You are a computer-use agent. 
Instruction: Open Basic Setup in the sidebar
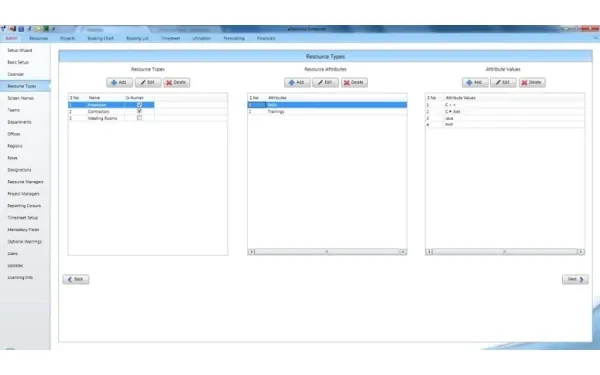click(18, 62)
